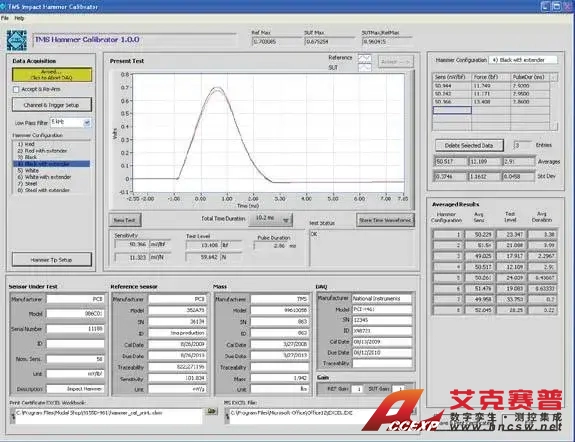Screen dimensions: 575x442
Task: Click the Hammer Configuration indicator field
Action: pos(523,60)
